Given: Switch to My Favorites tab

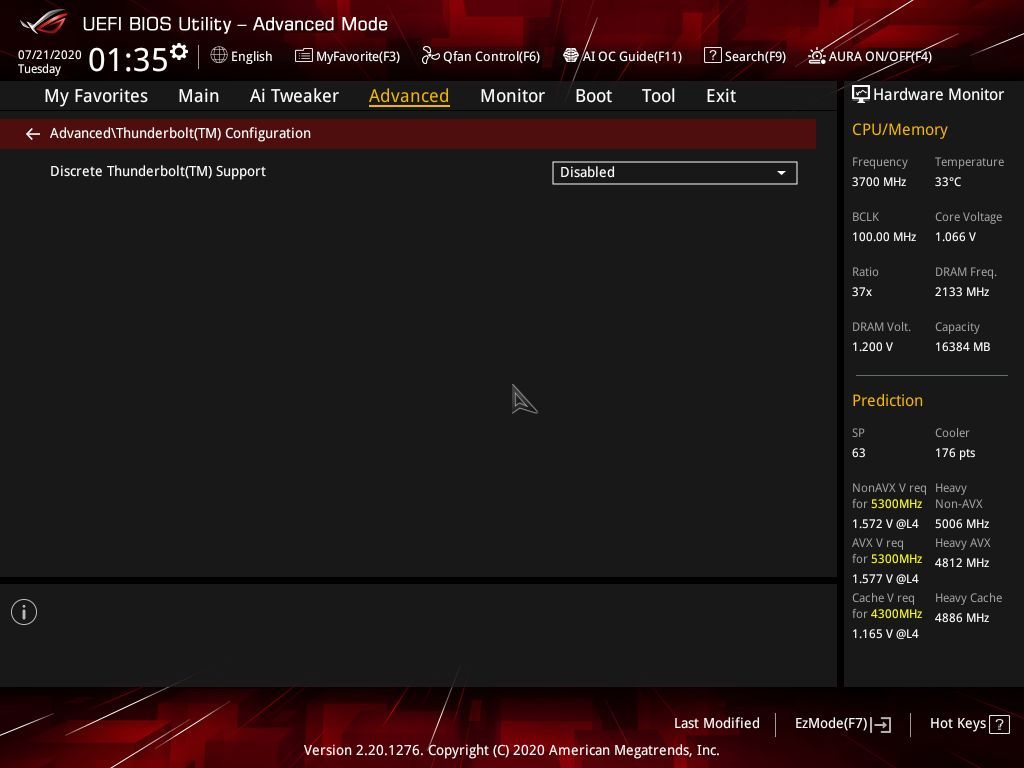Looking at the screenshot, I should (x=96, y=96).
